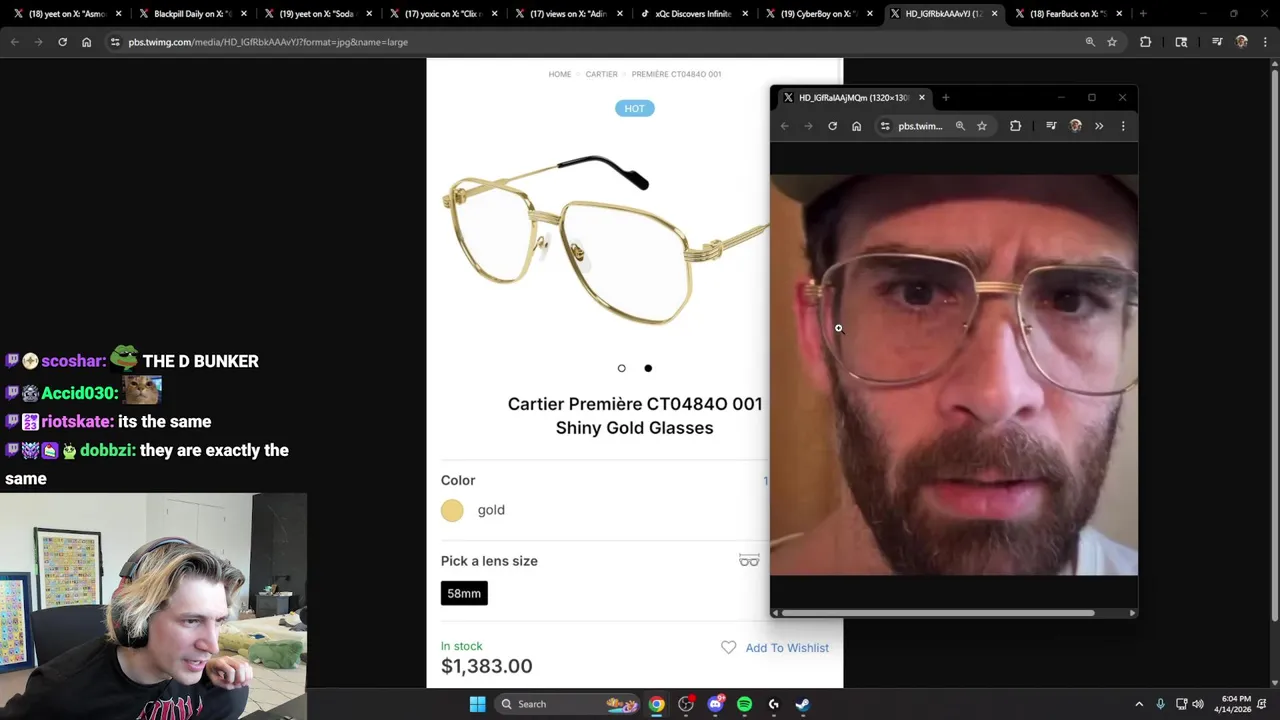Open Discord from the taskbar
The width and height of the screenshot is (1280, 720).
(x=715, y=704)
